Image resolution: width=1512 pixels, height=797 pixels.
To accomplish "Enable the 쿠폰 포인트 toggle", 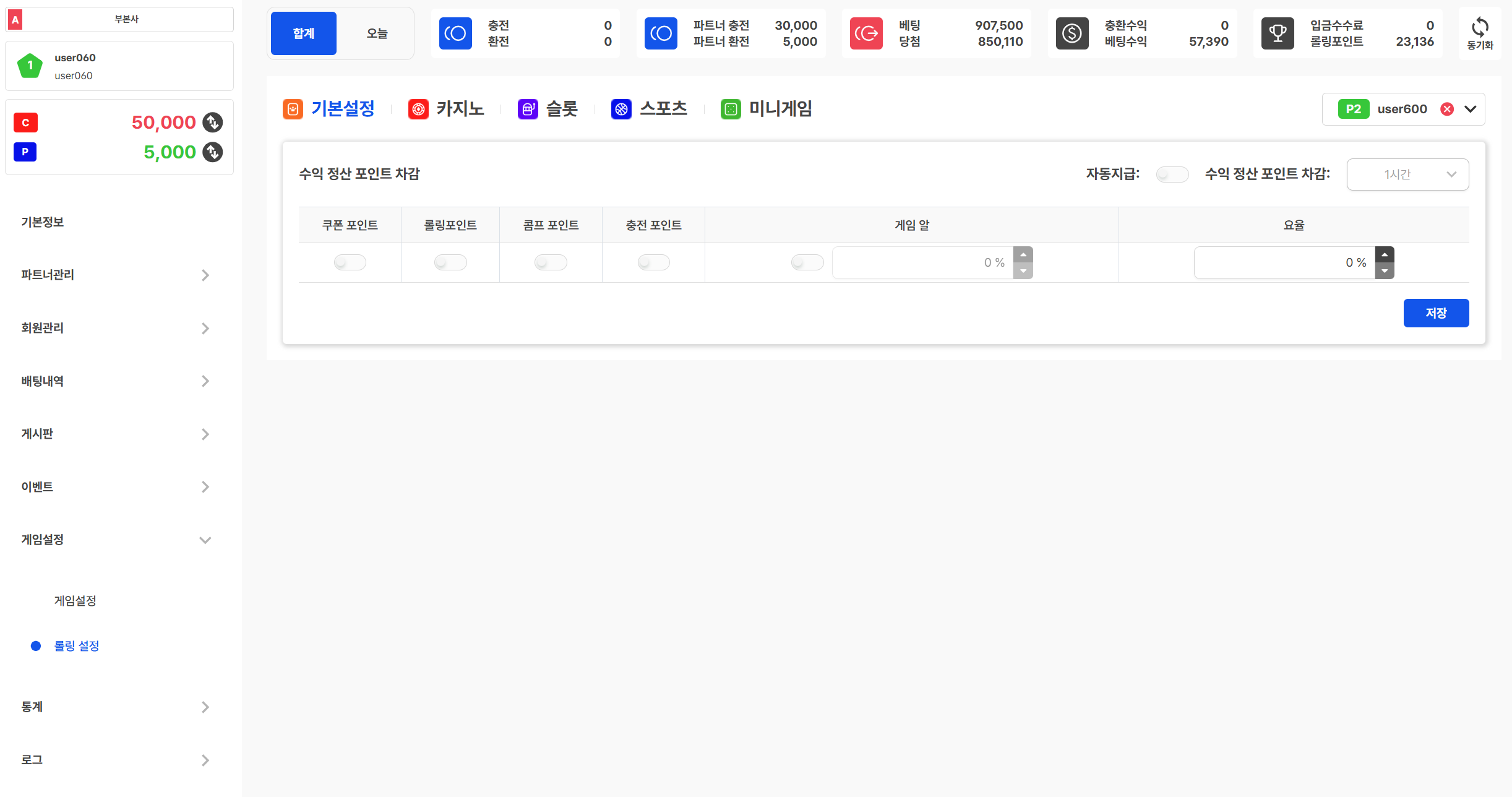I will (350, 262).
